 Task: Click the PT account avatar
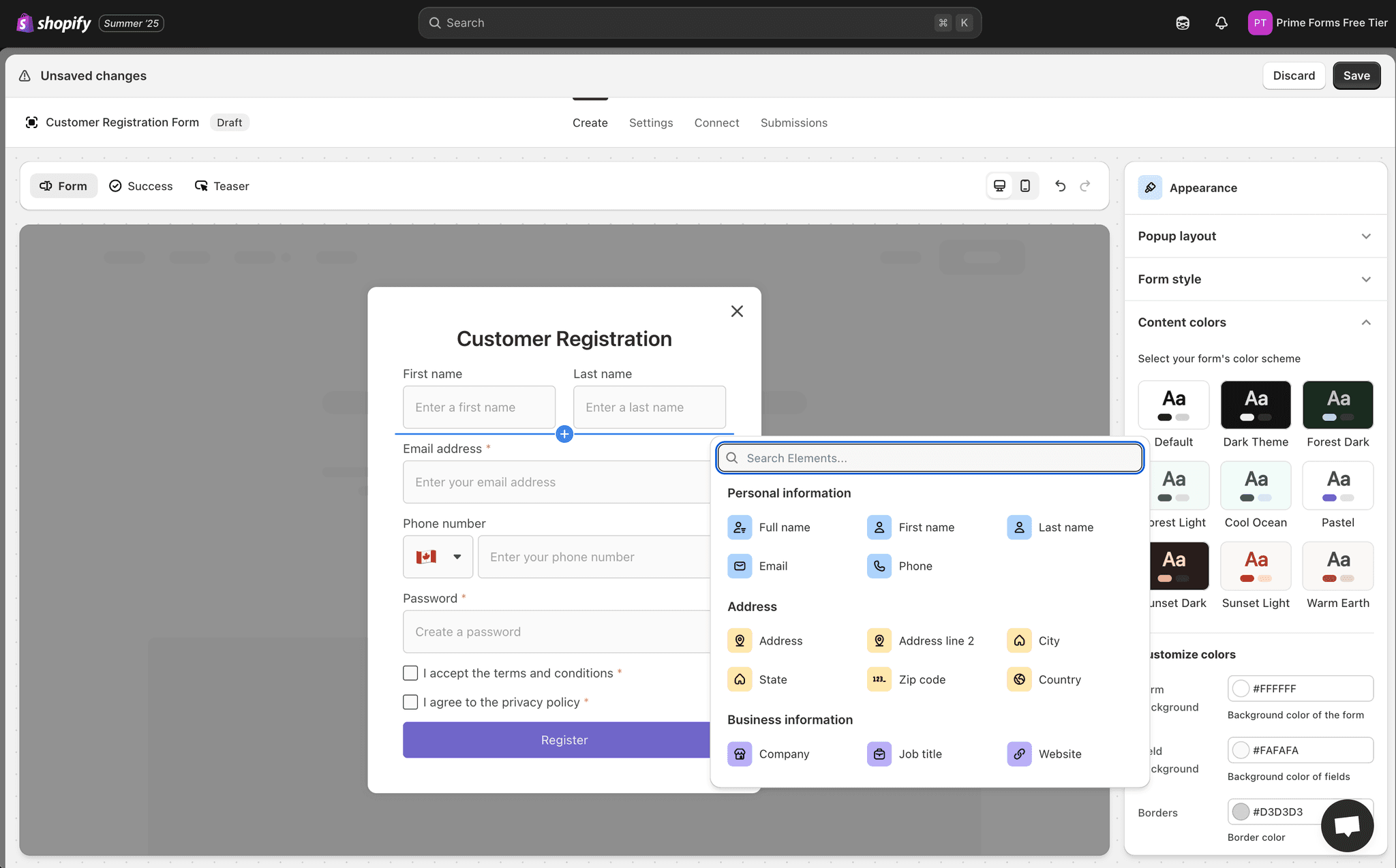pyautogui.click(x=1260, y=23)
